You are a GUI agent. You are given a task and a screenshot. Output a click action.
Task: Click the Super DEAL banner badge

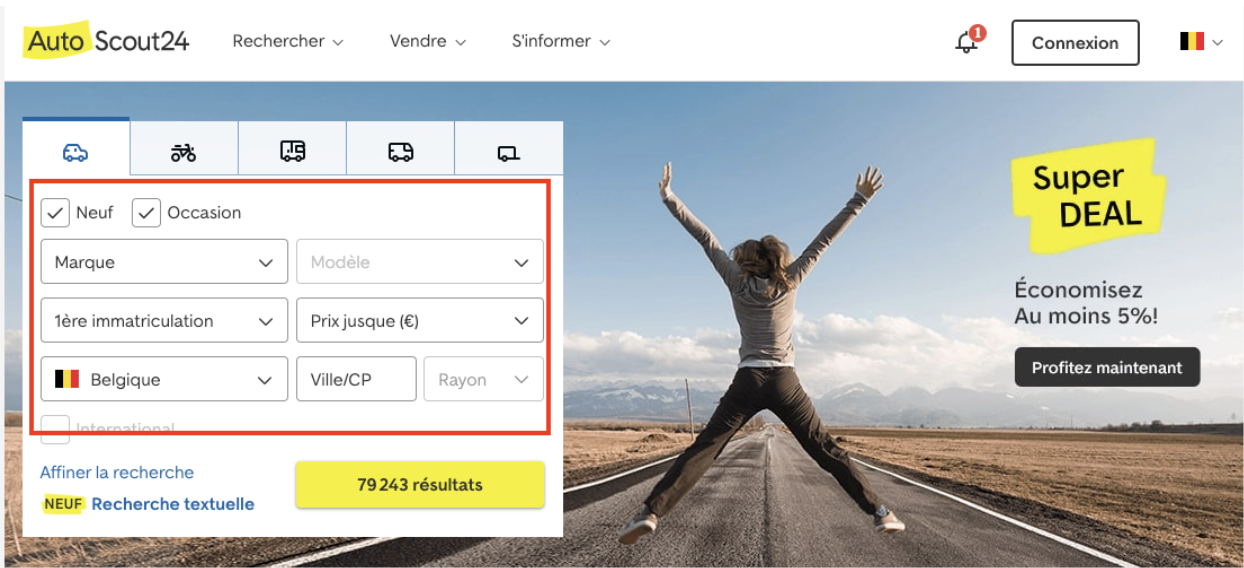pyautogui.click(x=1087, y=195)
